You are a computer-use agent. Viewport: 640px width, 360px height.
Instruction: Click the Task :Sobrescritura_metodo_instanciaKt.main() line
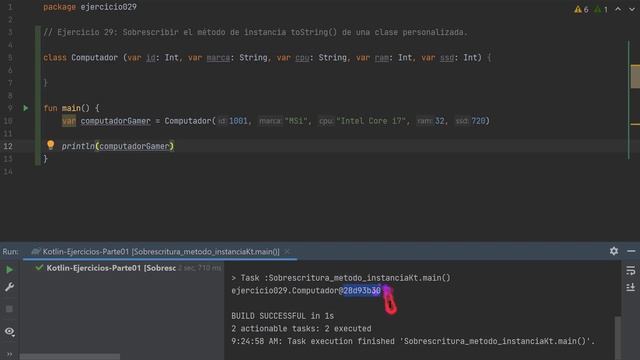pos(340,278)
